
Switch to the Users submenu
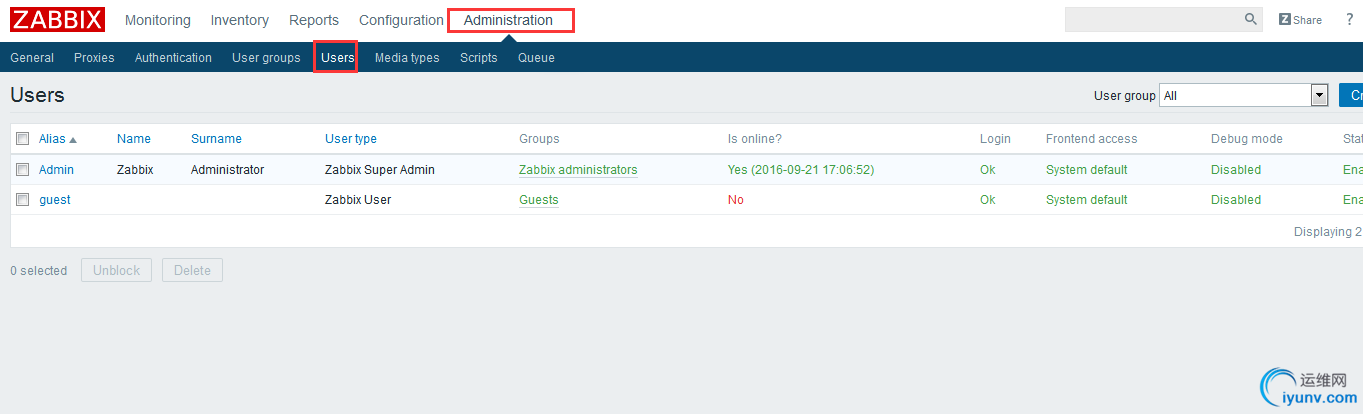pos(338,58)
